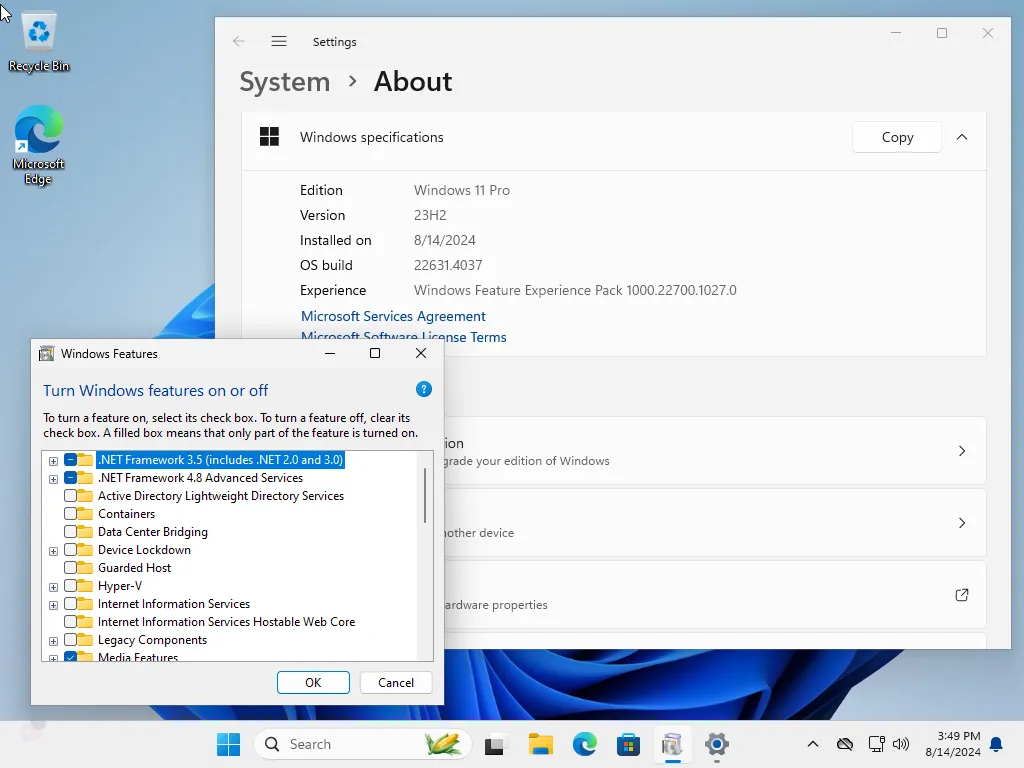Screen dimensions: 1024x768
Task: Select the Legacy Components feature row
Action: 152,640
